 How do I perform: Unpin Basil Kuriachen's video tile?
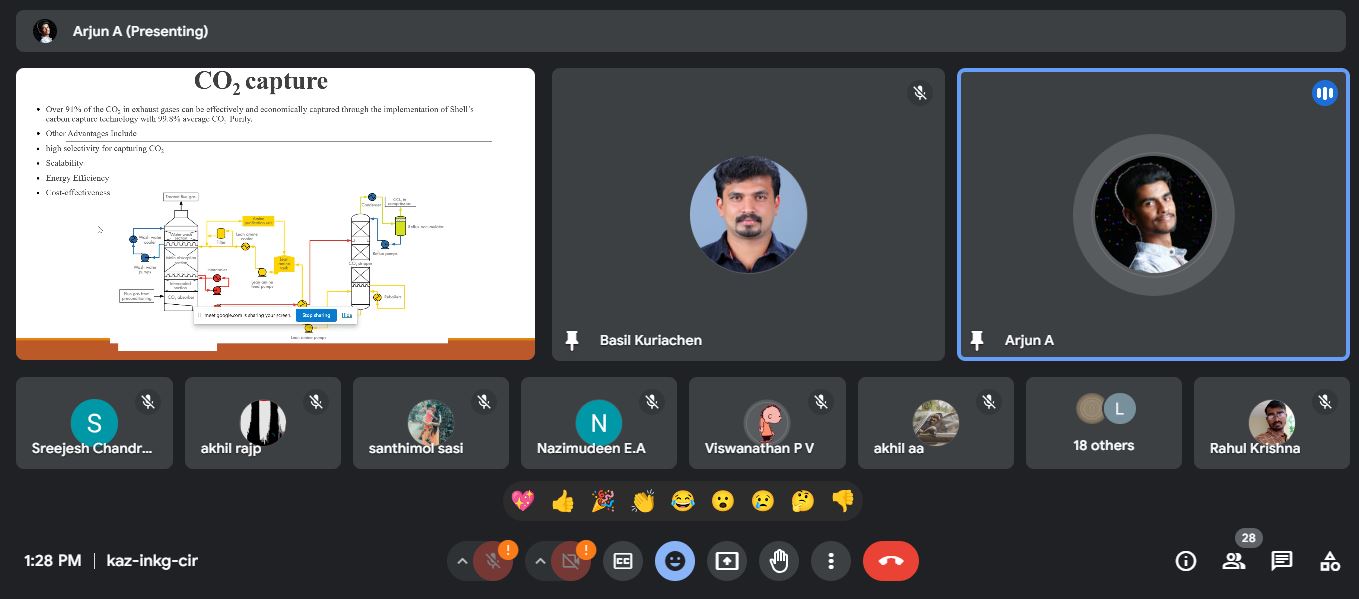[x=572, y=340]
